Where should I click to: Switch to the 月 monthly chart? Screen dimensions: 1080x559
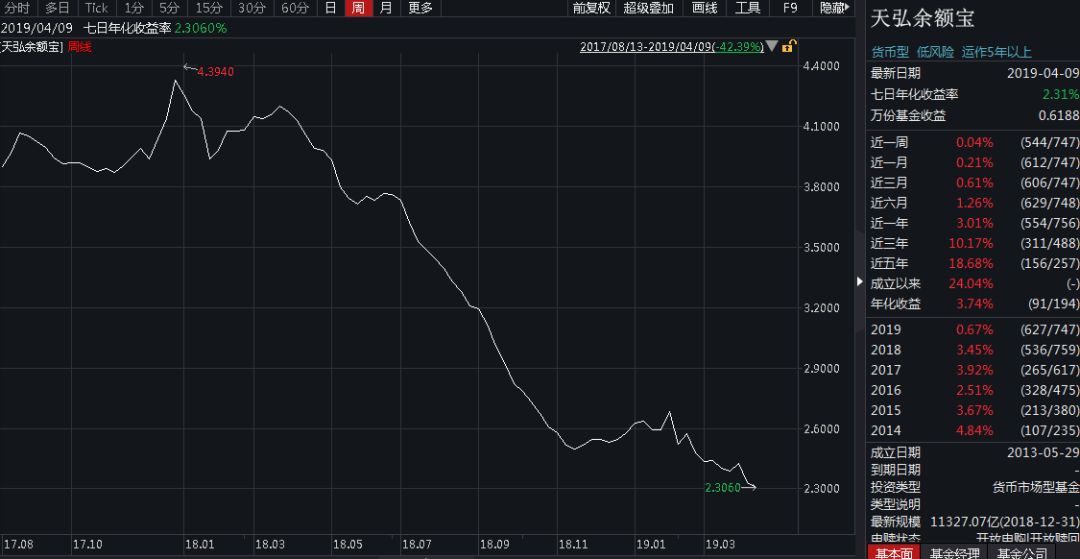386,8
